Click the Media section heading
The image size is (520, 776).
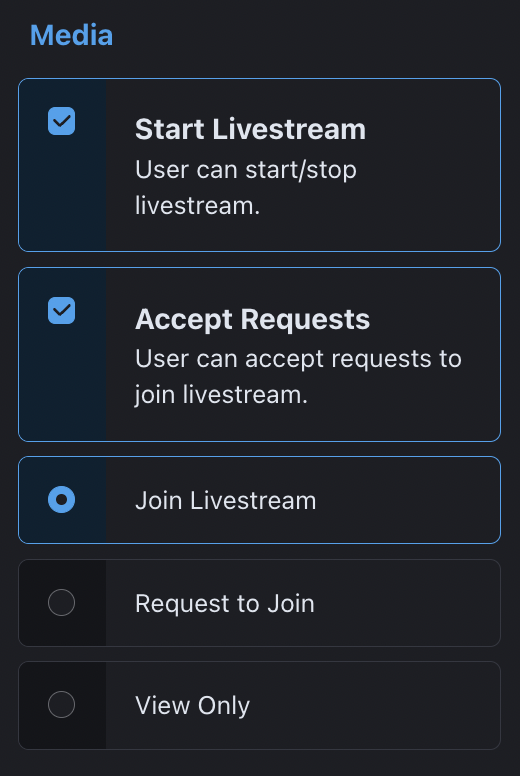71,36
